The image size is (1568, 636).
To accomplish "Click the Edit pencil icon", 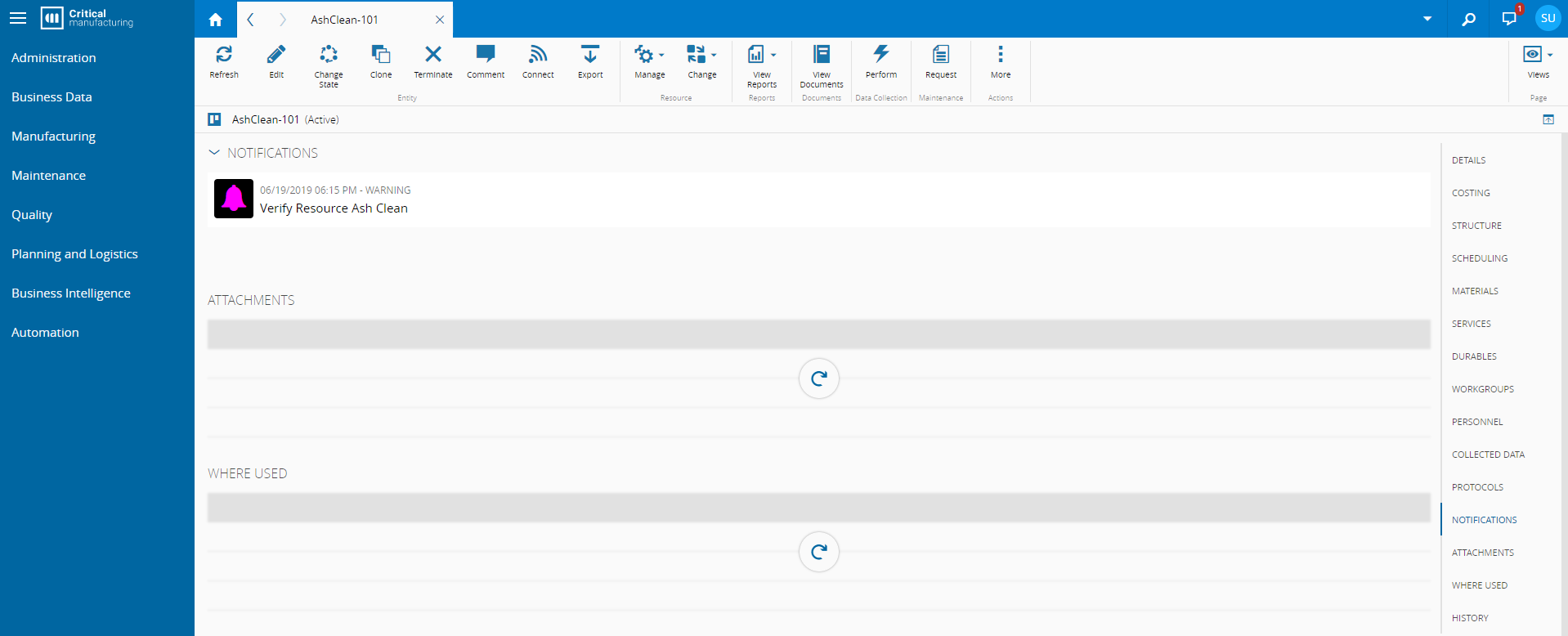I will (276, 55).
